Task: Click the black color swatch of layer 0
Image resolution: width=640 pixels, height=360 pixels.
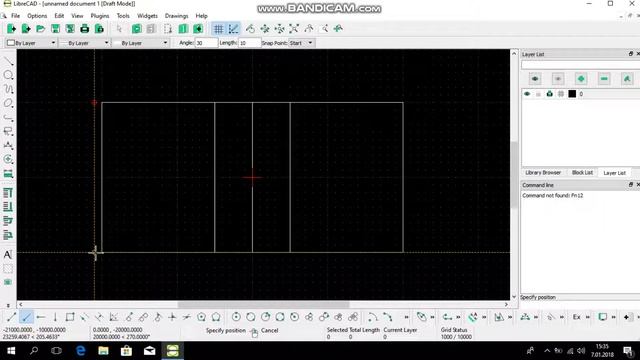Action: point(572,94)
